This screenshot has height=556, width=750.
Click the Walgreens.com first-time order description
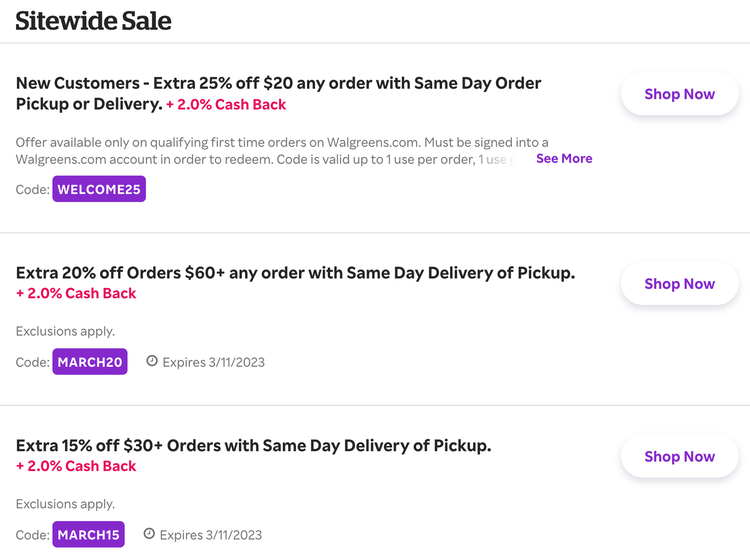pyautogui.click(x=270, y=150)
